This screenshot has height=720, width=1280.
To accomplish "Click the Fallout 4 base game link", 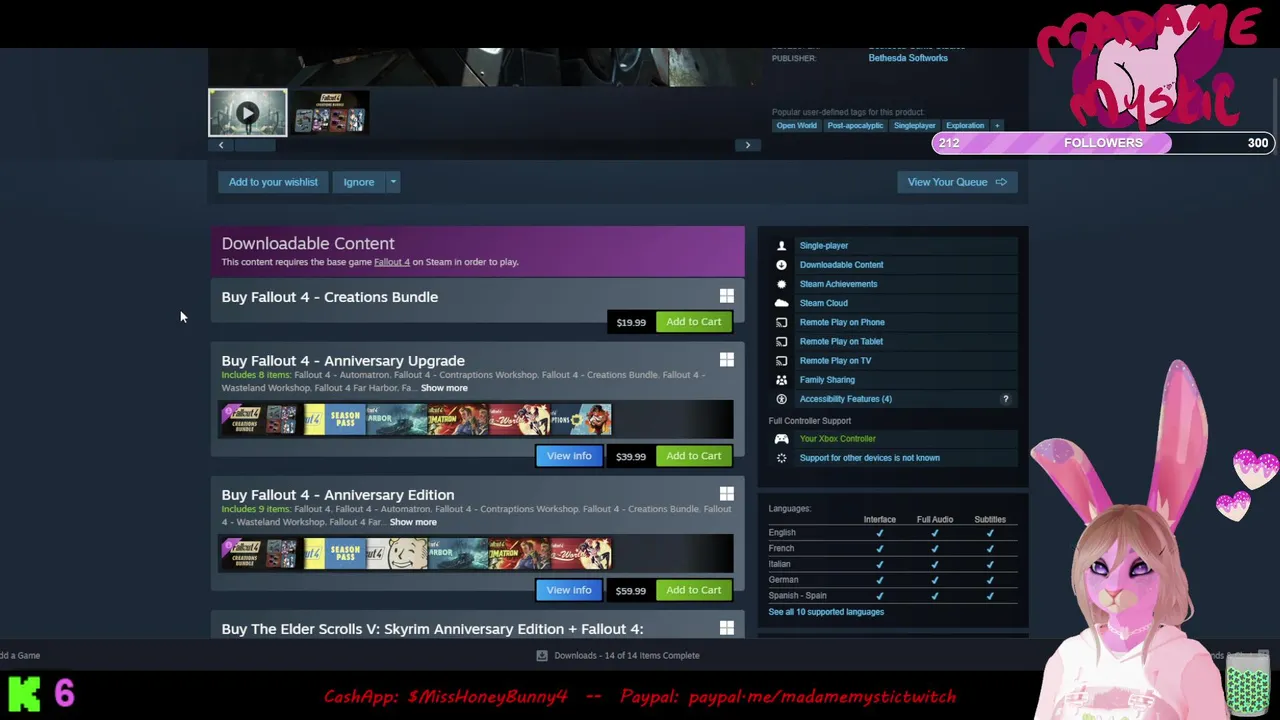I will (392, 262).
